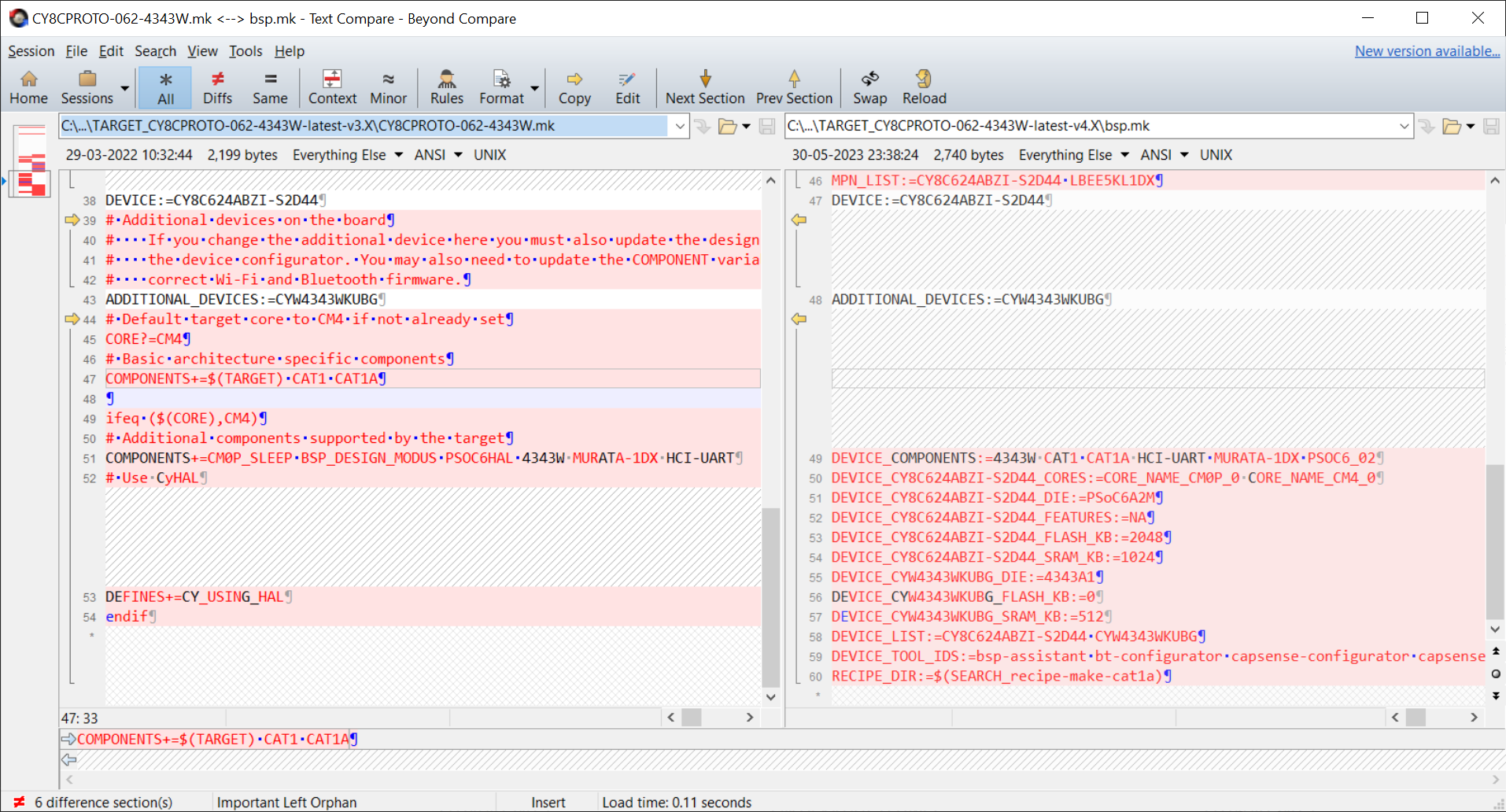Open File menu
1506x812 pixels.
pyautogui.click(x=76, y=51)
